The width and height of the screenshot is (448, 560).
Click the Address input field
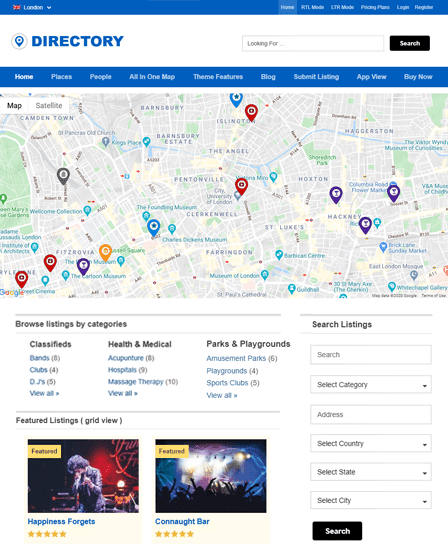click(371, 415)
